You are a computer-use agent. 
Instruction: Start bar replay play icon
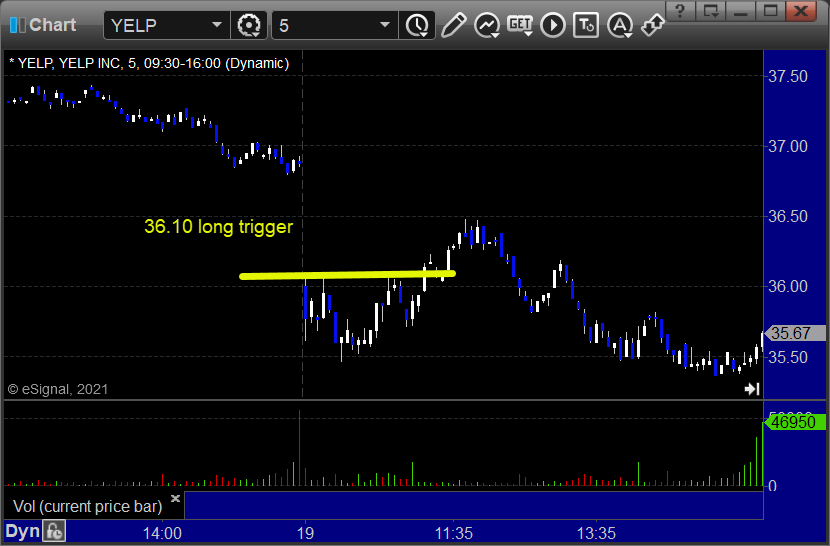(x=553, y=25)
